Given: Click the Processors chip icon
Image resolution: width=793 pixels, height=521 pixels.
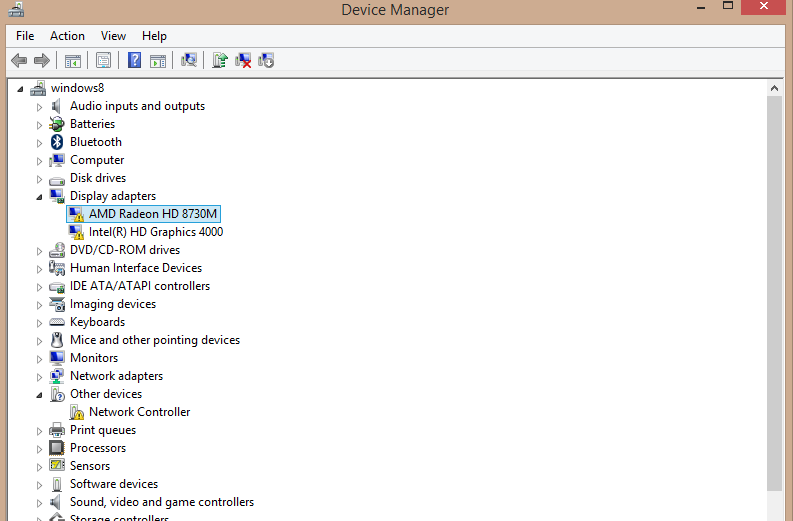Looking at the screenshot, I should (57, 448).
